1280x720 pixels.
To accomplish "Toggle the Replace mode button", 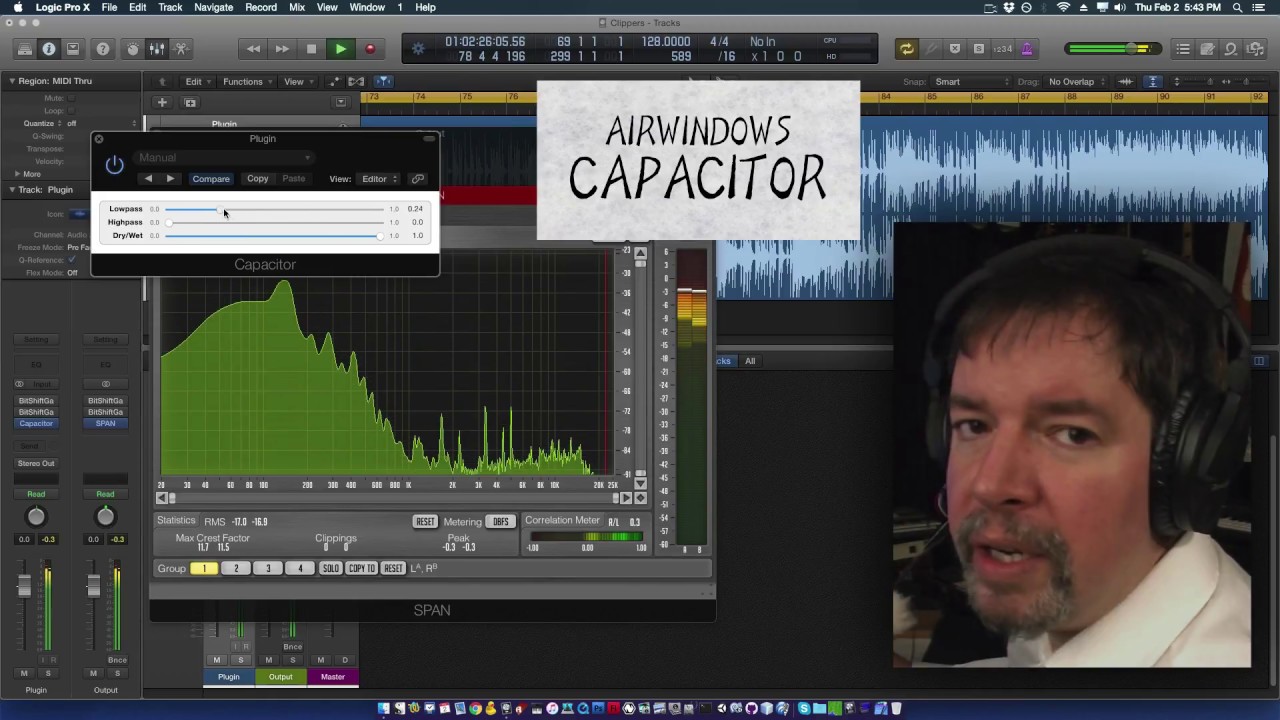I will [954, 49].
